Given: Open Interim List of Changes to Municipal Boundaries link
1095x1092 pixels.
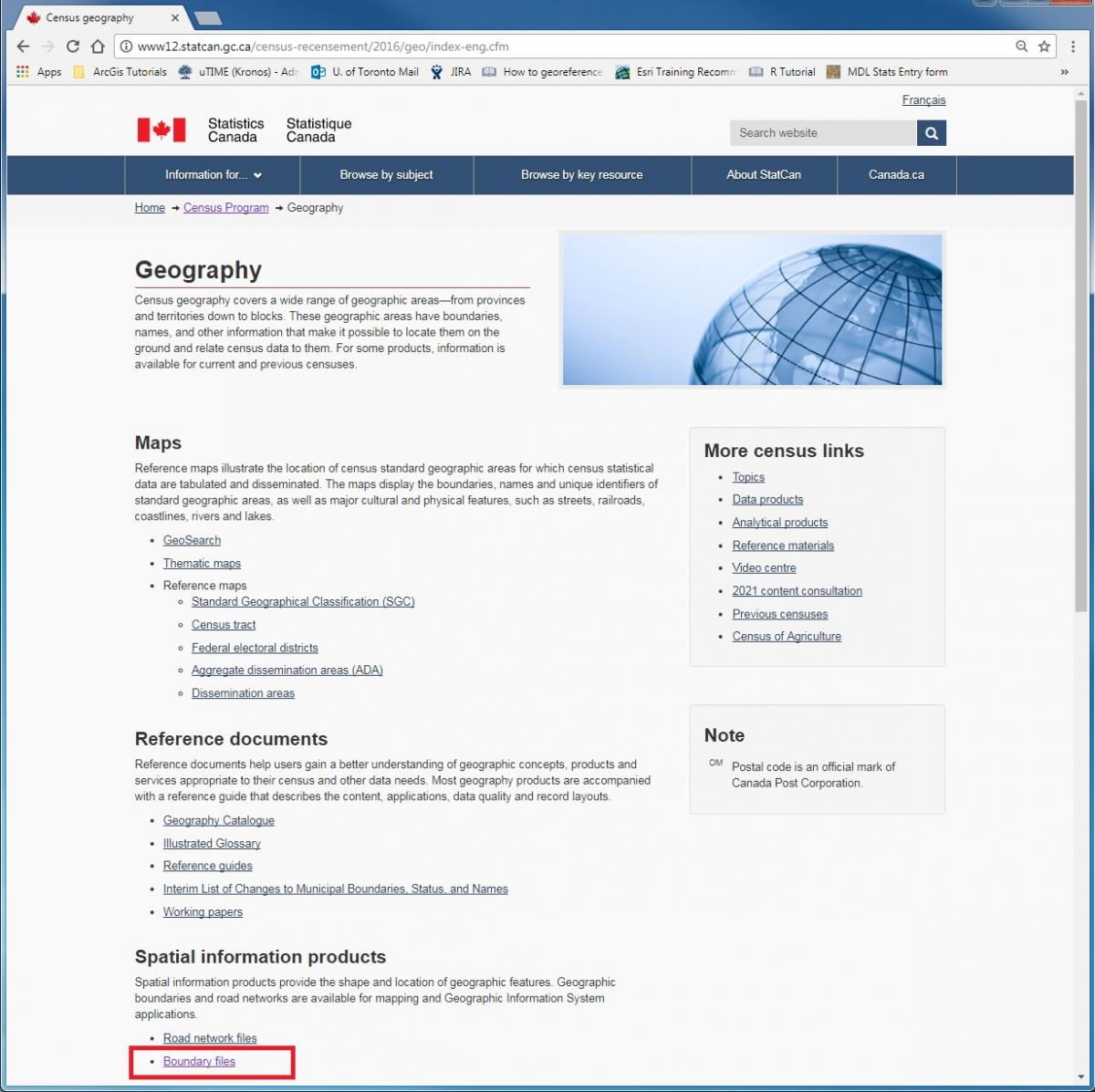Looking at the screenshot, I should coord(335,889).
